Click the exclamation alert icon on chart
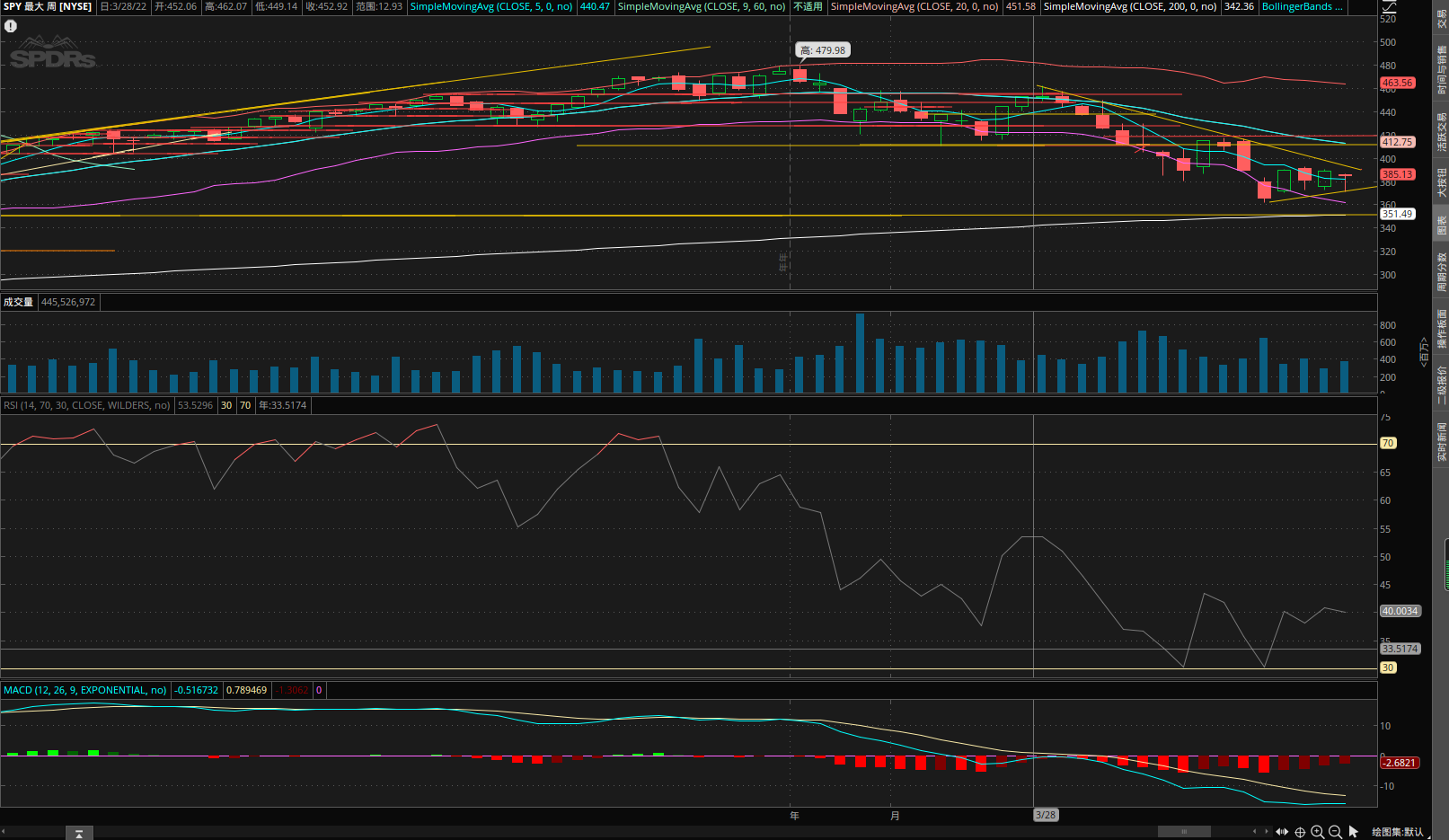Image resolution: width=1449 pixels, height=840 pixels. coord(11,26)
